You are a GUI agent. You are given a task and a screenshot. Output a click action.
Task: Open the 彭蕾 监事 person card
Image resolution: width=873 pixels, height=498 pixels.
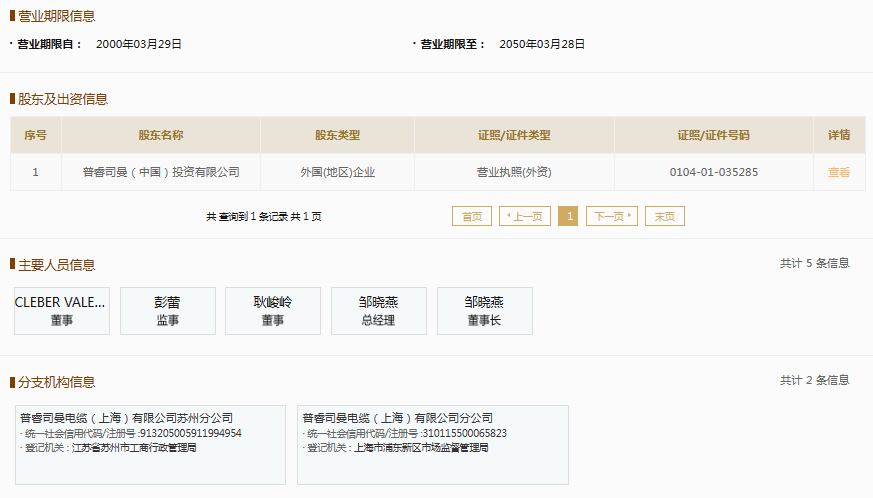[x=168, y=311]
